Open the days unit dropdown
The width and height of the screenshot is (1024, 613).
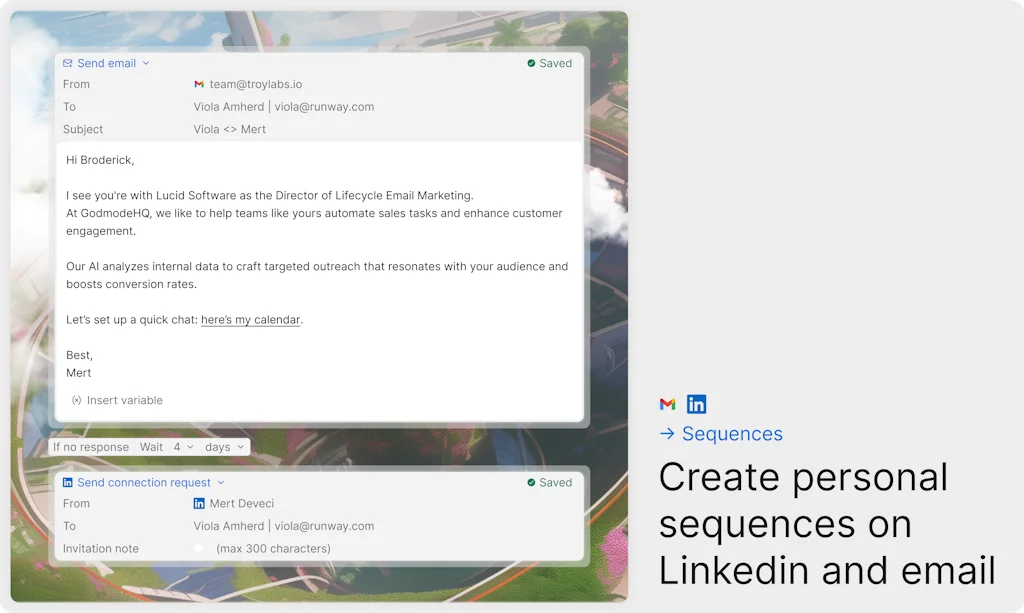(224, 447)
